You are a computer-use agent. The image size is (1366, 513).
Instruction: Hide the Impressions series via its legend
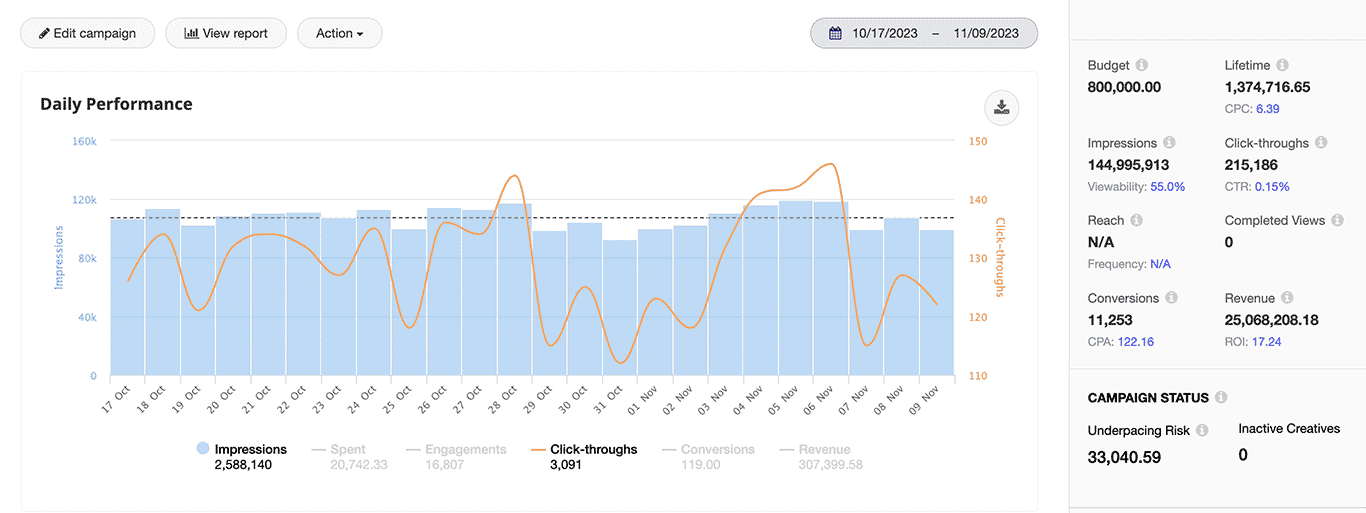coord(250,450)
